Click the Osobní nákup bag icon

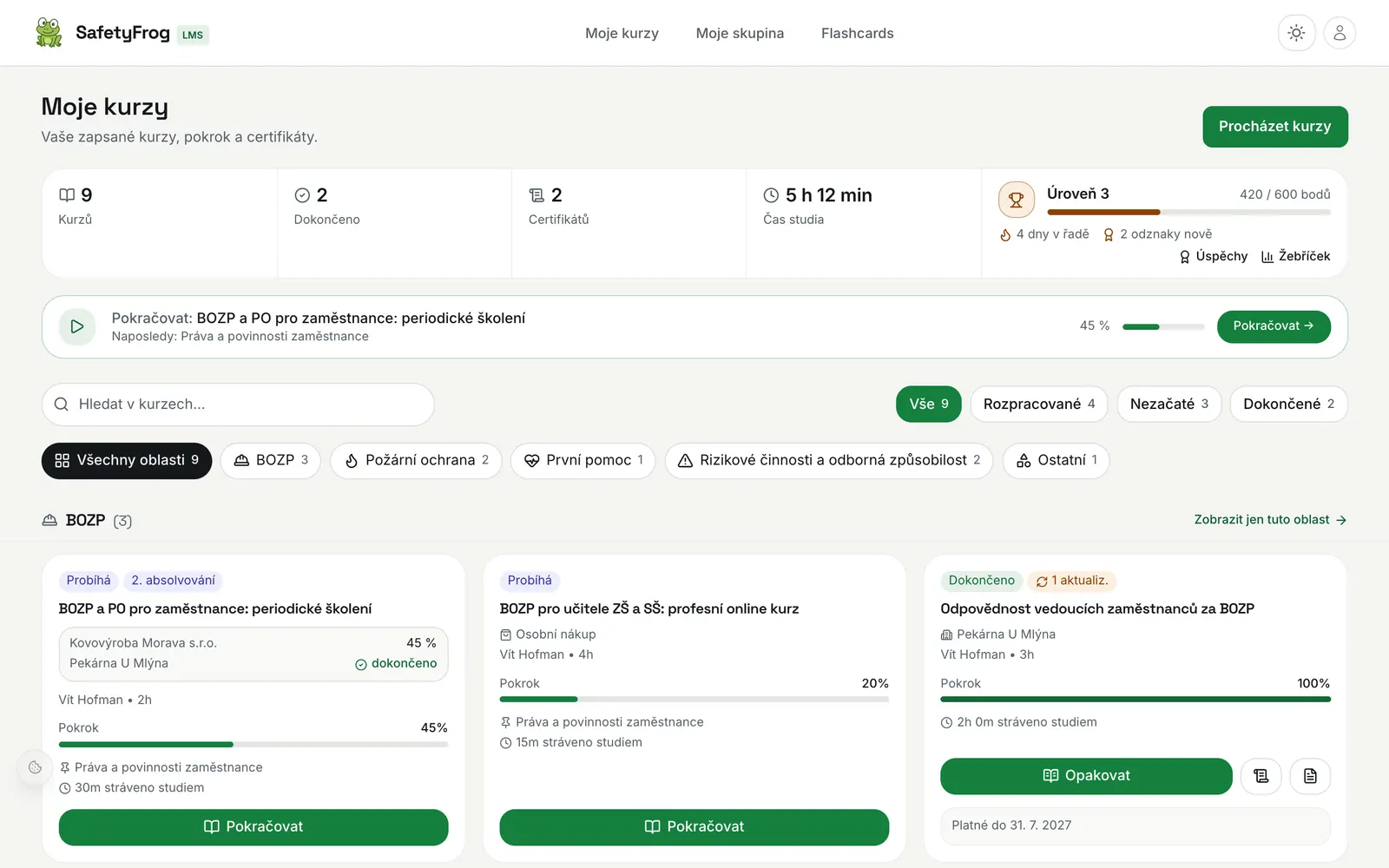coord(506,635)
